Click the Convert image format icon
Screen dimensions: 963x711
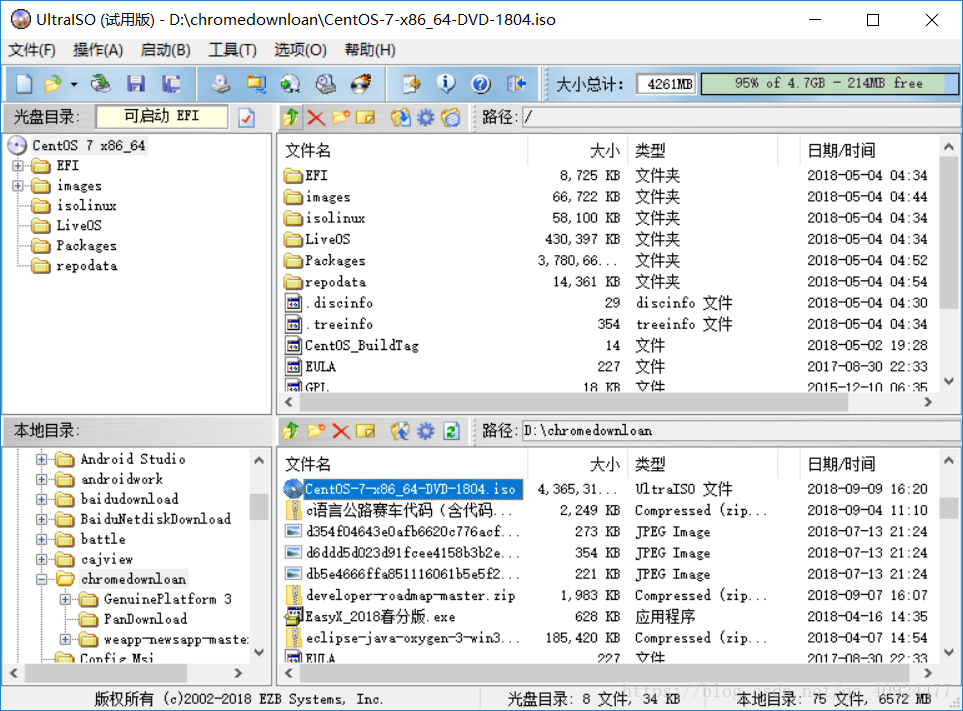tap(256, 84)
